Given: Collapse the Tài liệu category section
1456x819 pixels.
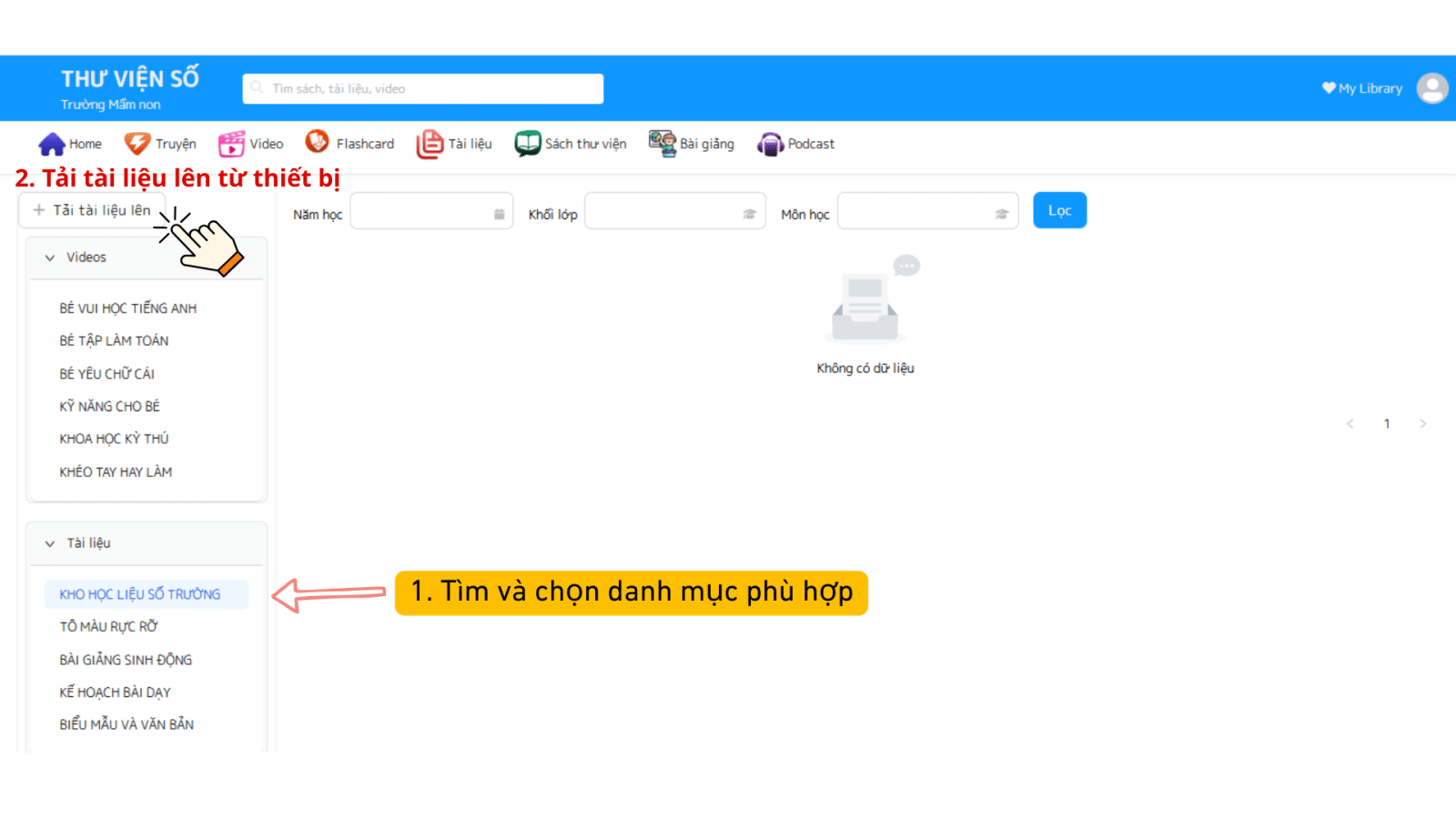Looking at the screenshot, I should pyautogui.click(x=50, y=543).
